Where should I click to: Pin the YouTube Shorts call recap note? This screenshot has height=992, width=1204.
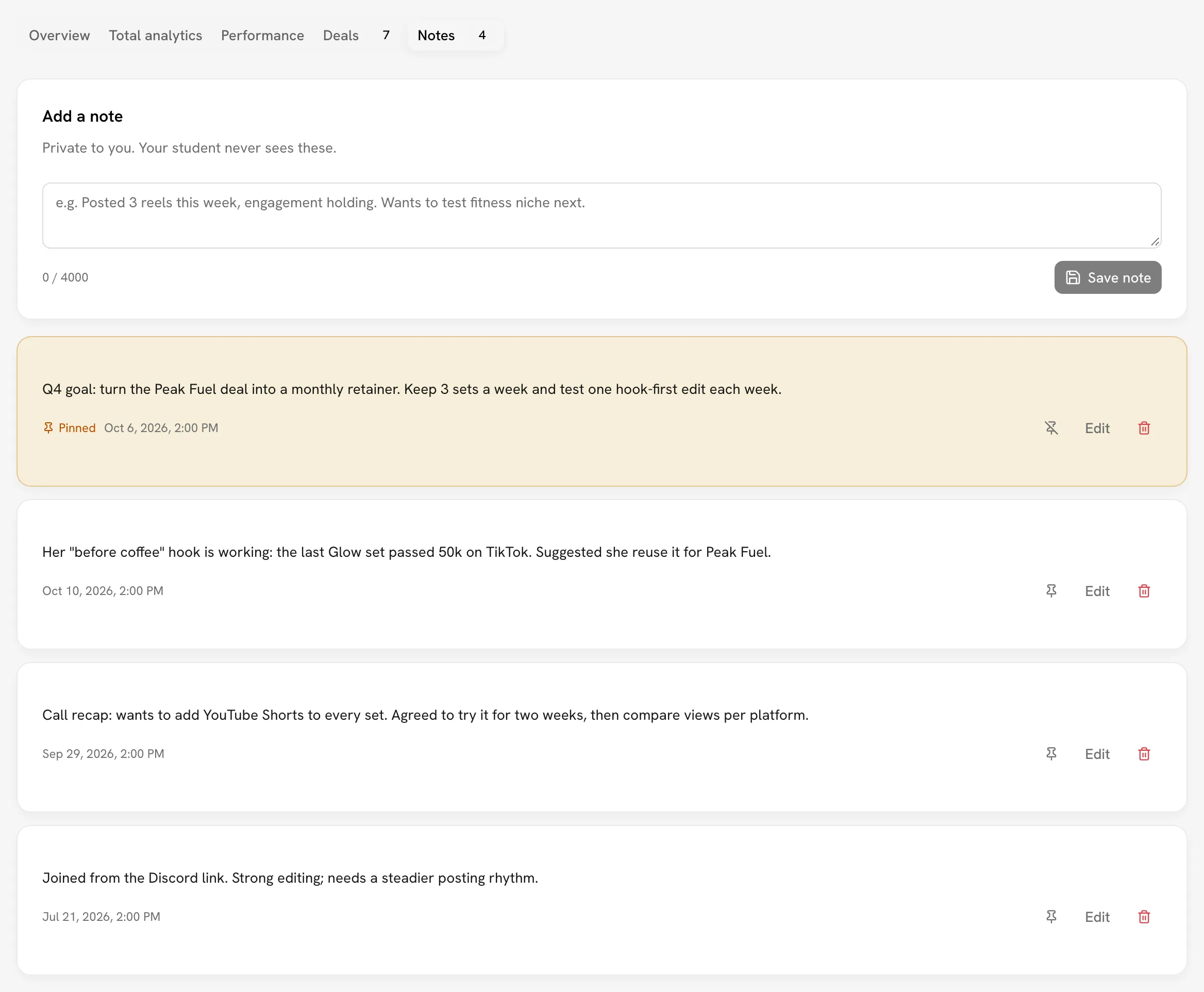pos(1051,754)
